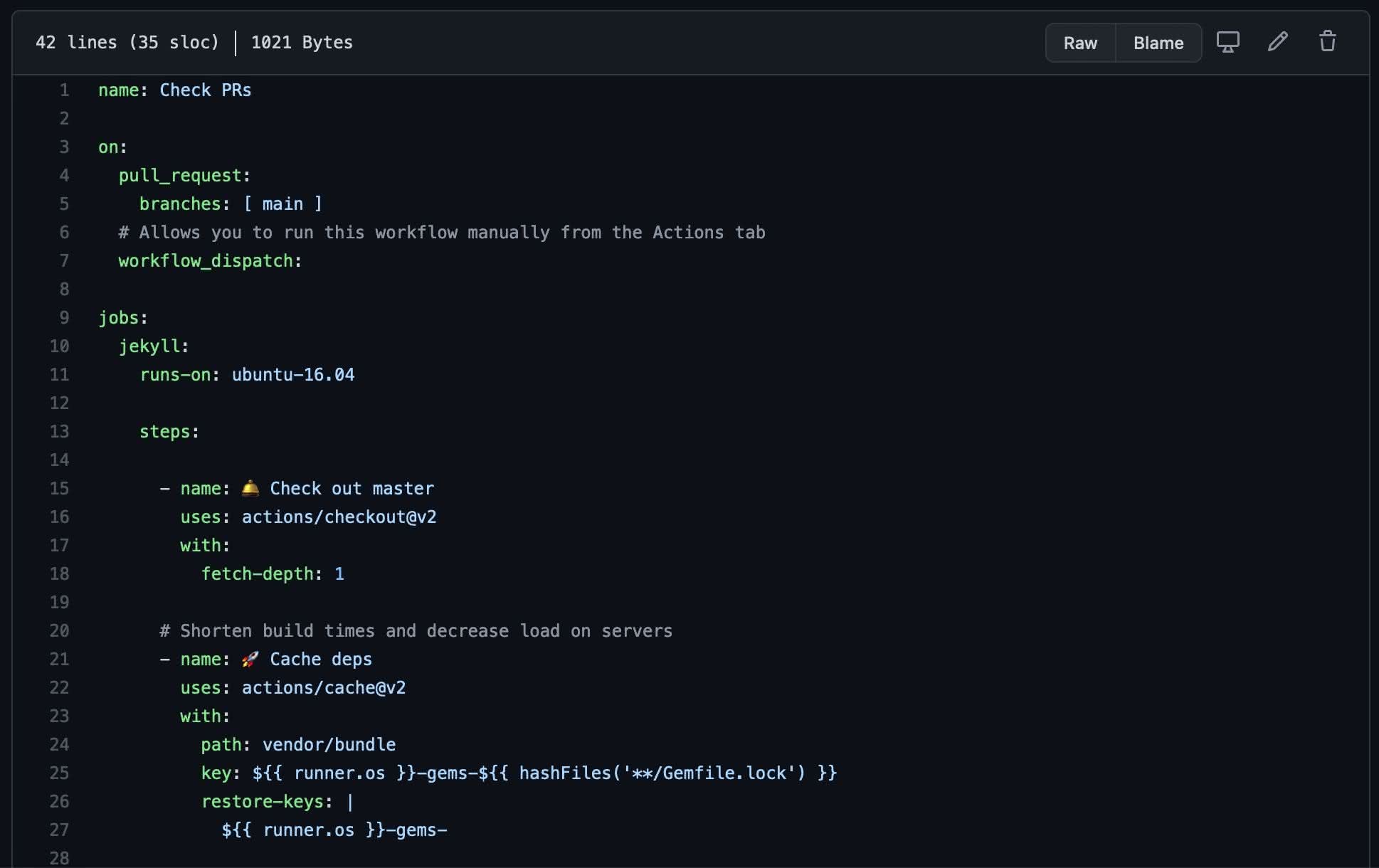
Task: Click the 42 lines (35 sloc) label
Action: [128, 42]
